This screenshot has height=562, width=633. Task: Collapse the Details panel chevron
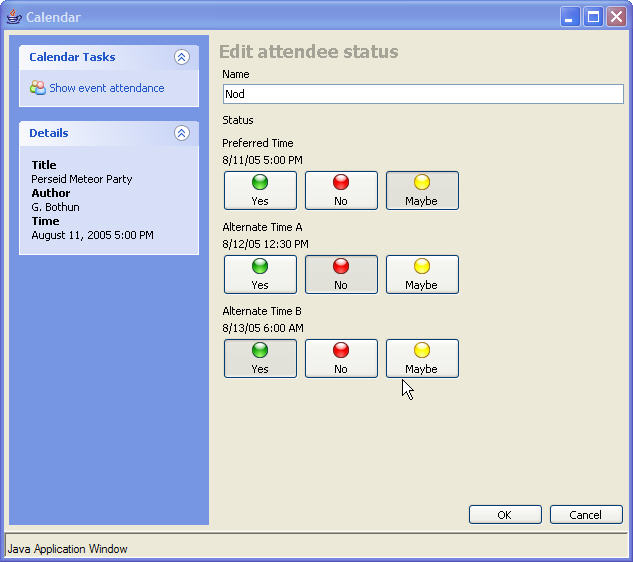(182, 133)
